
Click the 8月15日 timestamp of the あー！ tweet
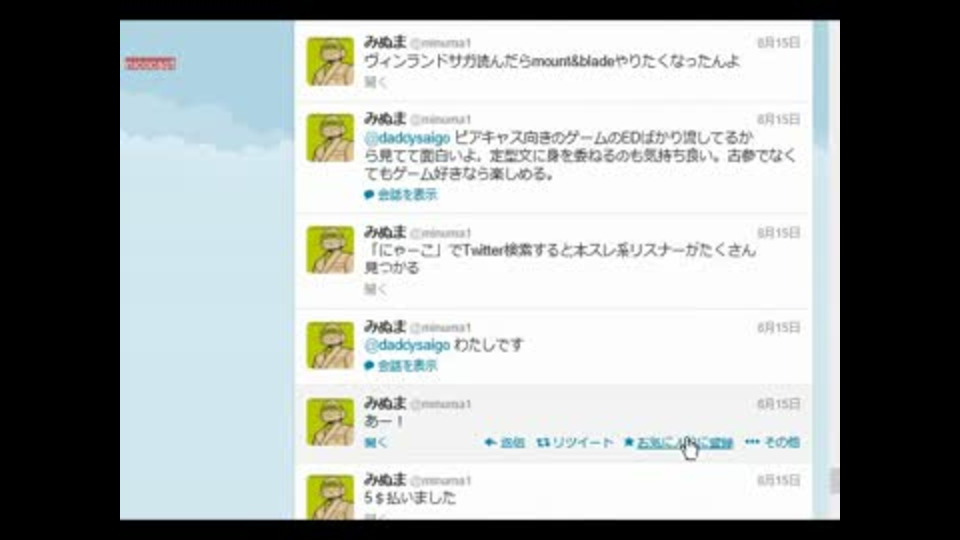778,404
